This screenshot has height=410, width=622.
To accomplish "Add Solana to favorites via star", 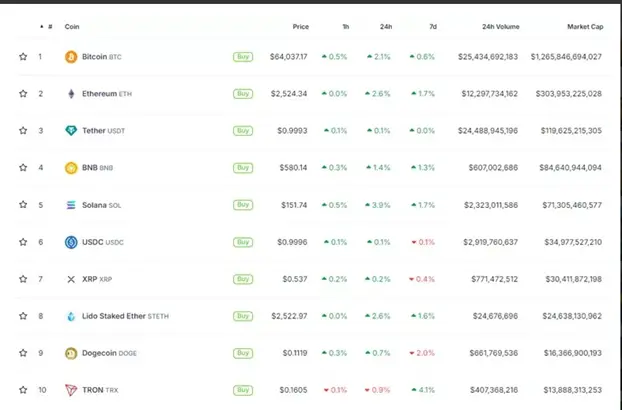I will tap(23, 205).
